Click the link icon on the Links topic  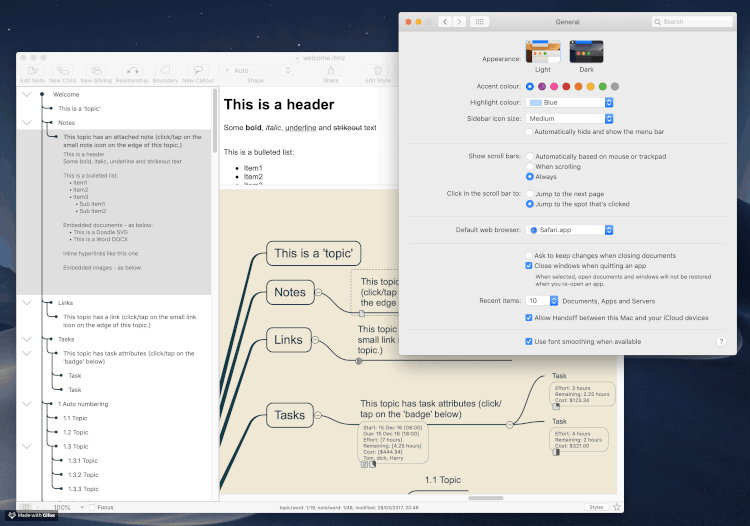(x=359, y=361)
